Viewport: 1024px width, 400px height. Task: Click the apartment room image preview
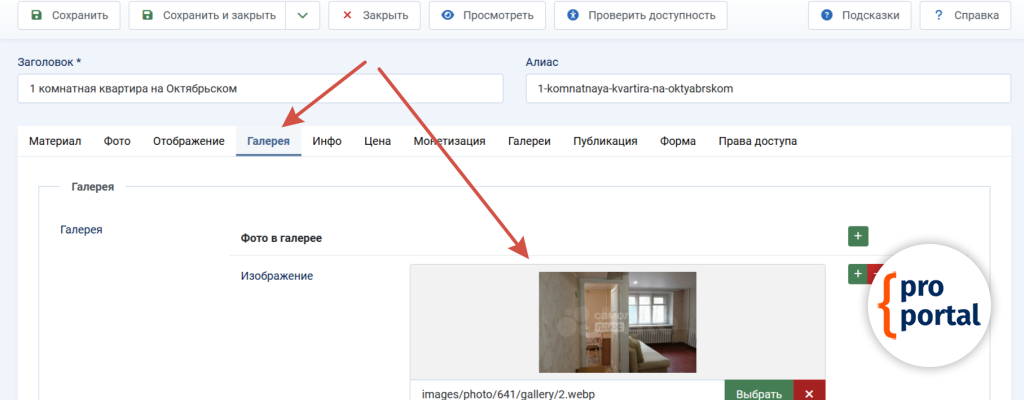pyautogui.click(x=617, y=322)
